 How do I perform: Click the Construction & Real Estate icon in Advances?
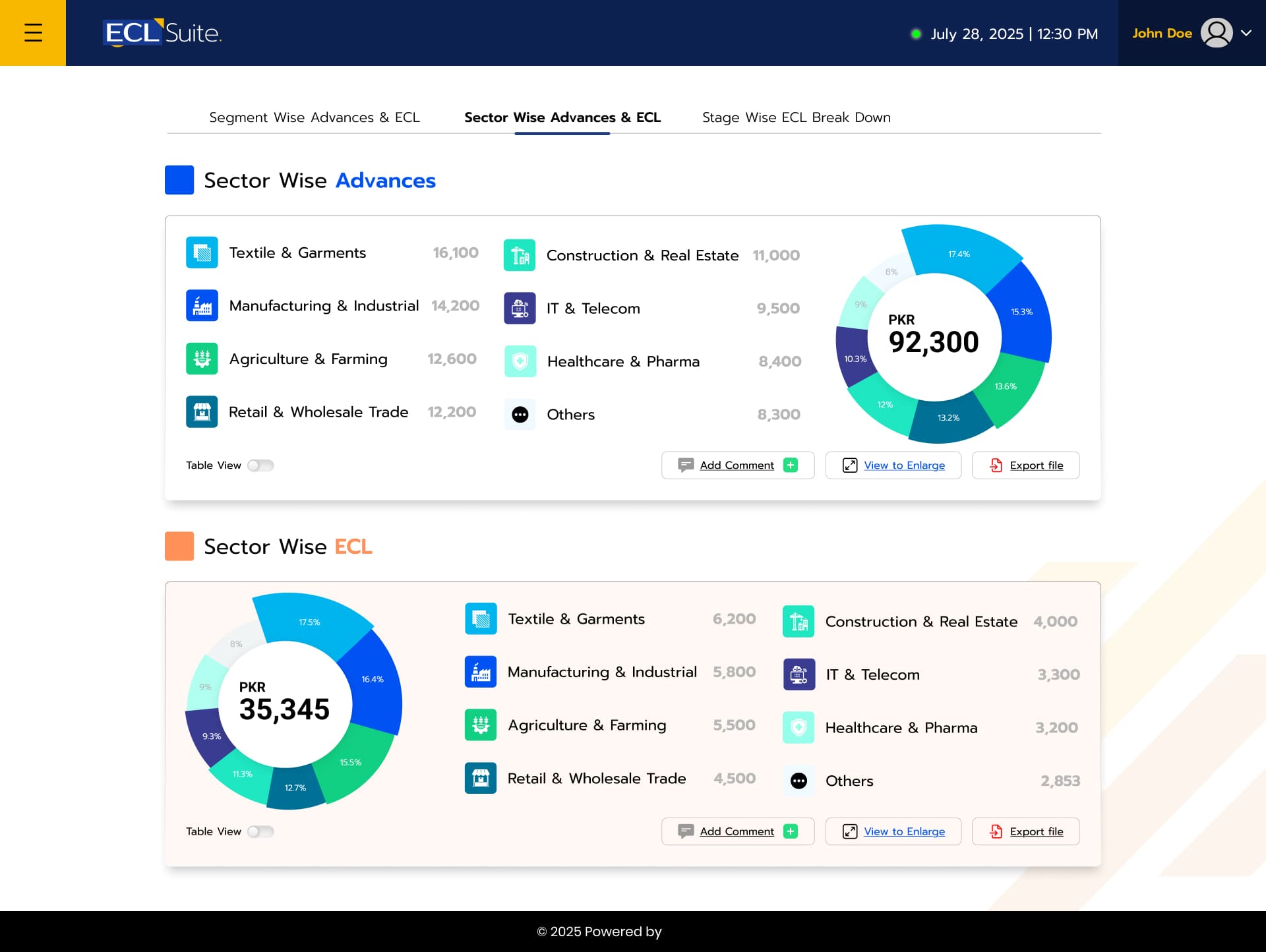520,255
